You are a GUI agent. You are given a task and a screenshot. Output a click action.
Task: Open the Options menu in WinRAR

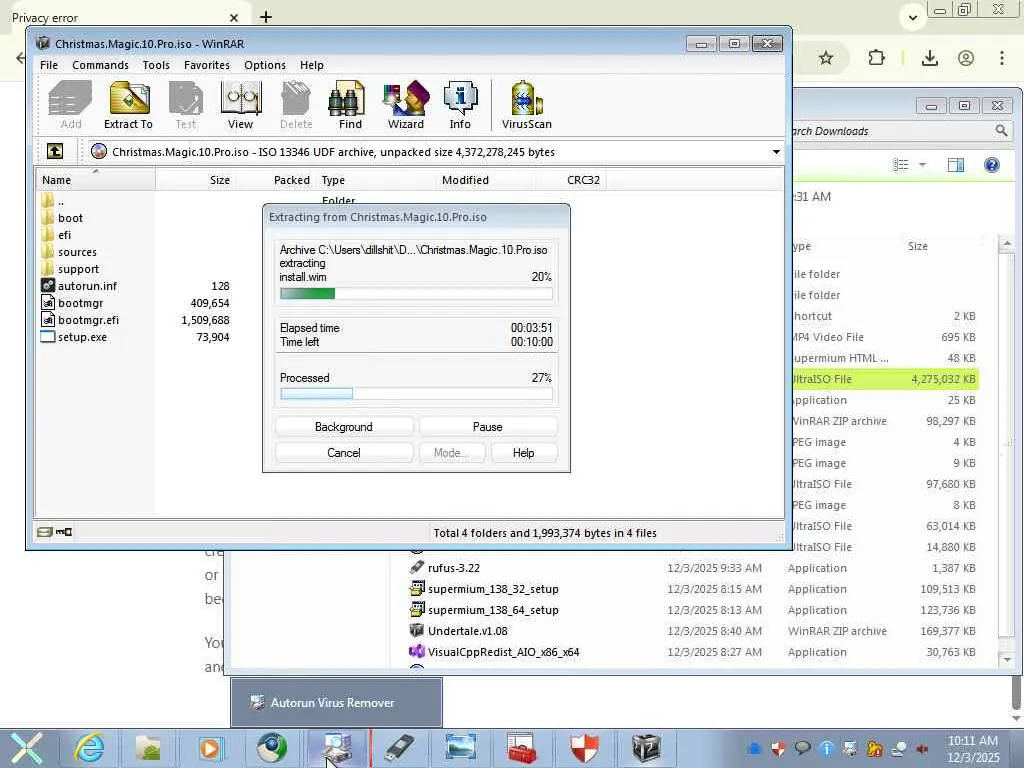point(264,65)
